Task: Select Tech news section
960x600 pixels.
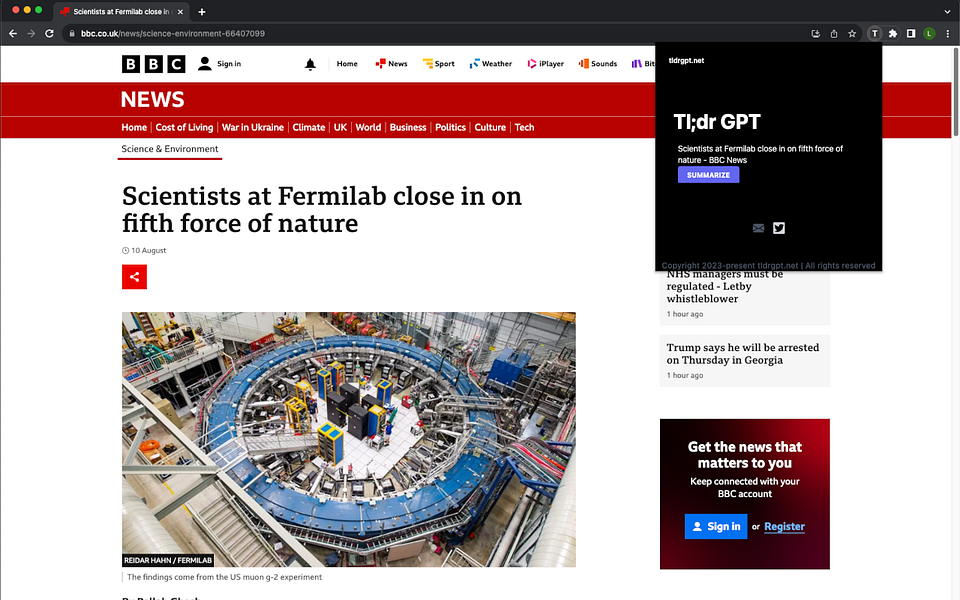Action: [x=524, y=127]
